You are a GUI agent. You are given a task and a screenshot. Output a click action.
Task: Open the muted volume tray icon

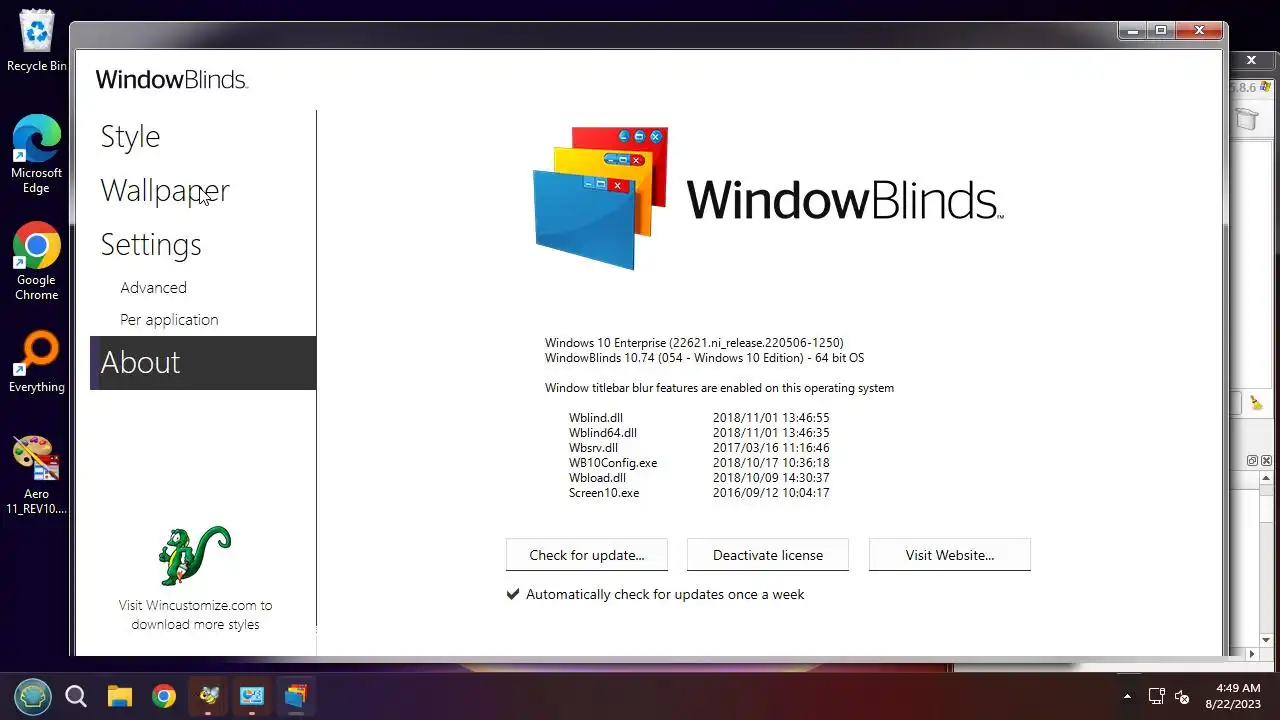(1182, 697)
